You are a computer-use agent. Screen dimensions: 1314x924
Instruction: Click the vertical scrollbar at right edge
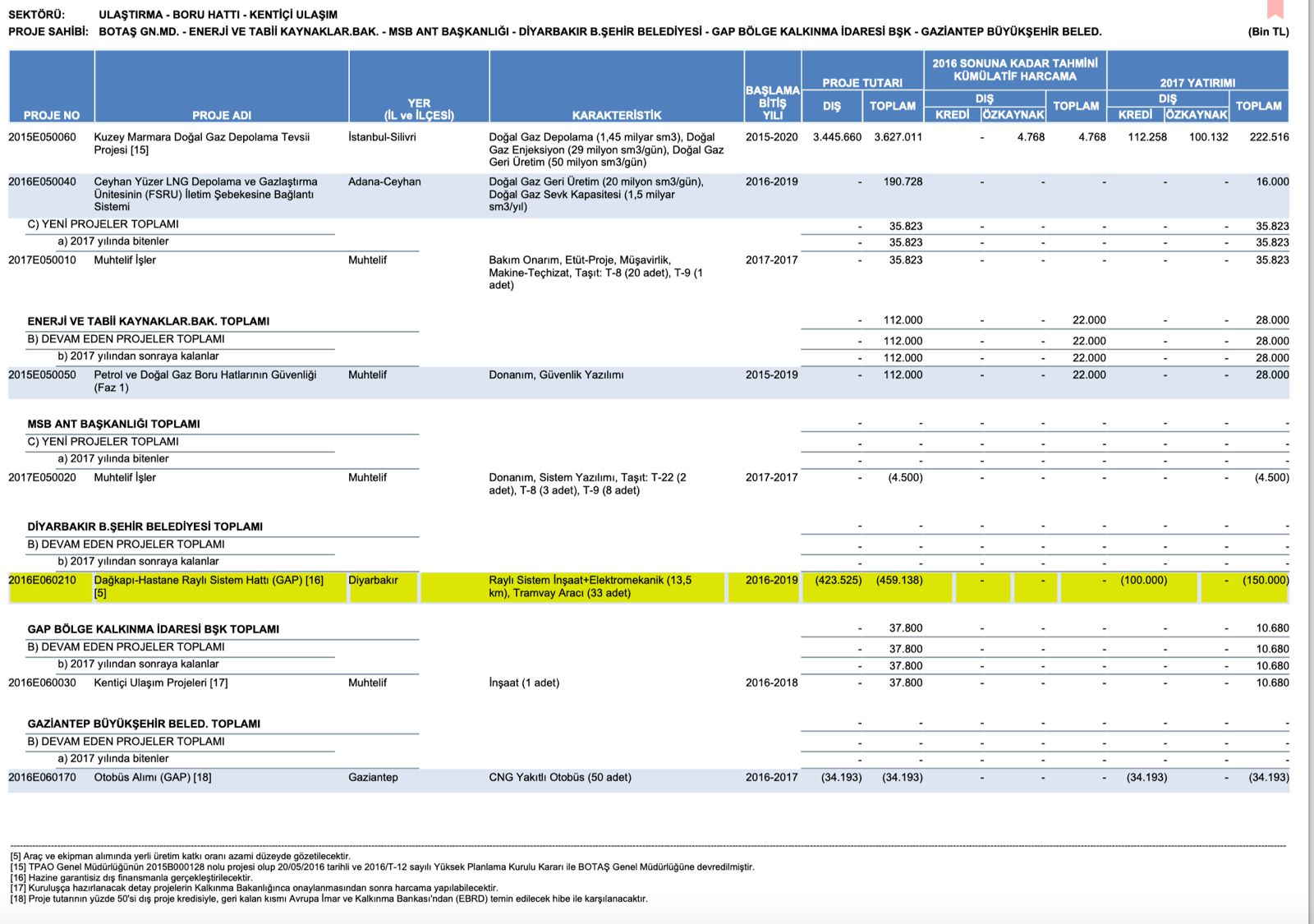point(1310,460)
